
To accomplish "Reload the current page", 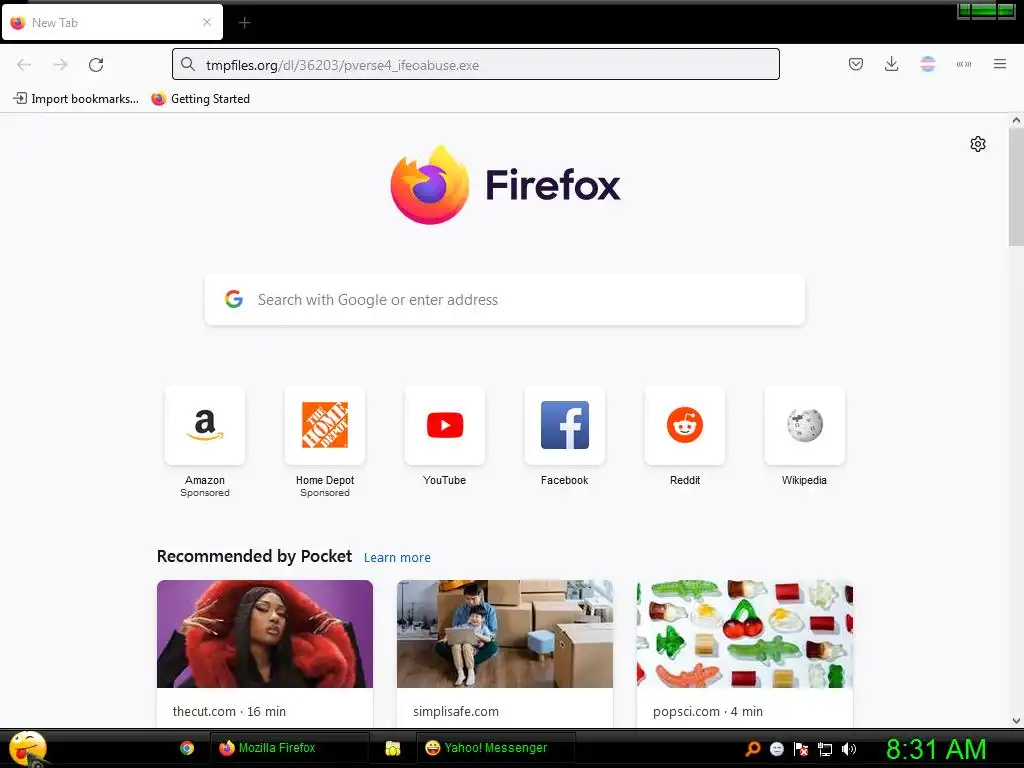I will coord(96,65).
